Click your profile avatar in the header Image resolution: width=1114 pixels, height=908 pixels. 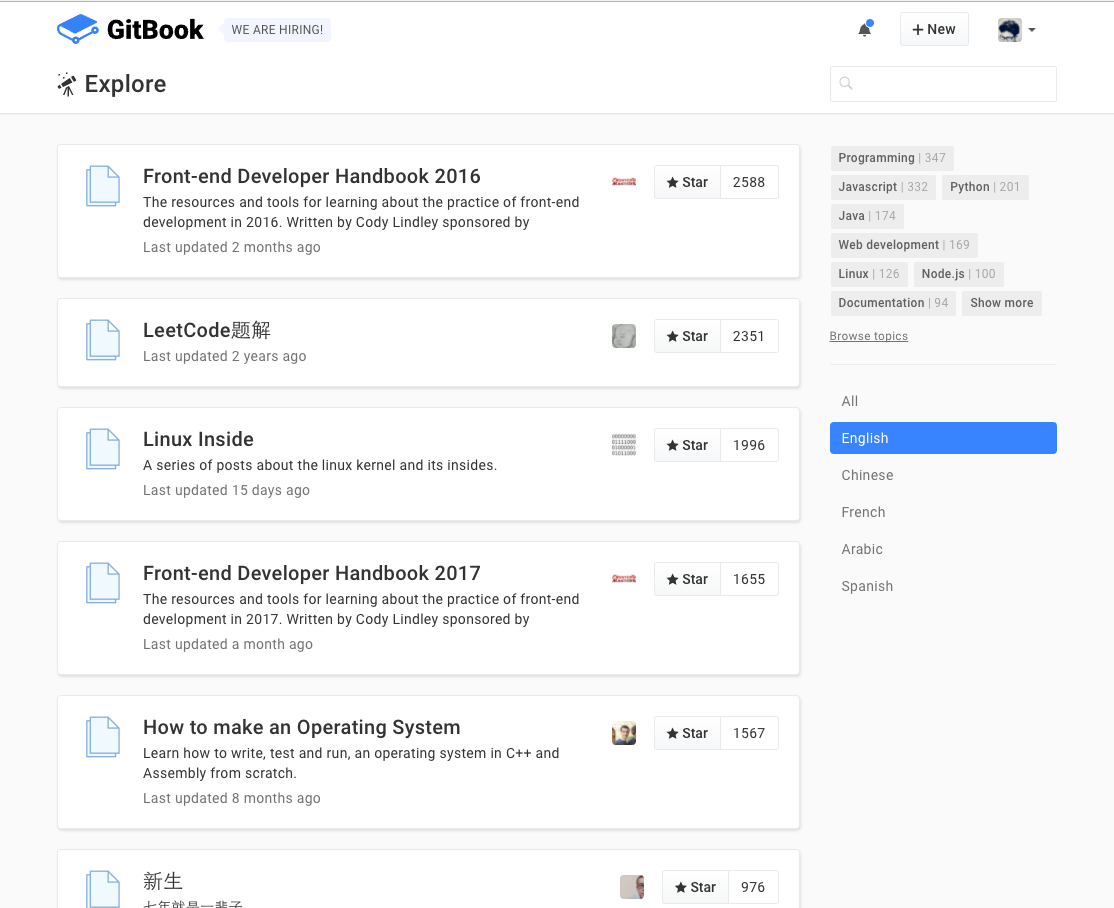pyautogui.click(x=1008, y=29)
